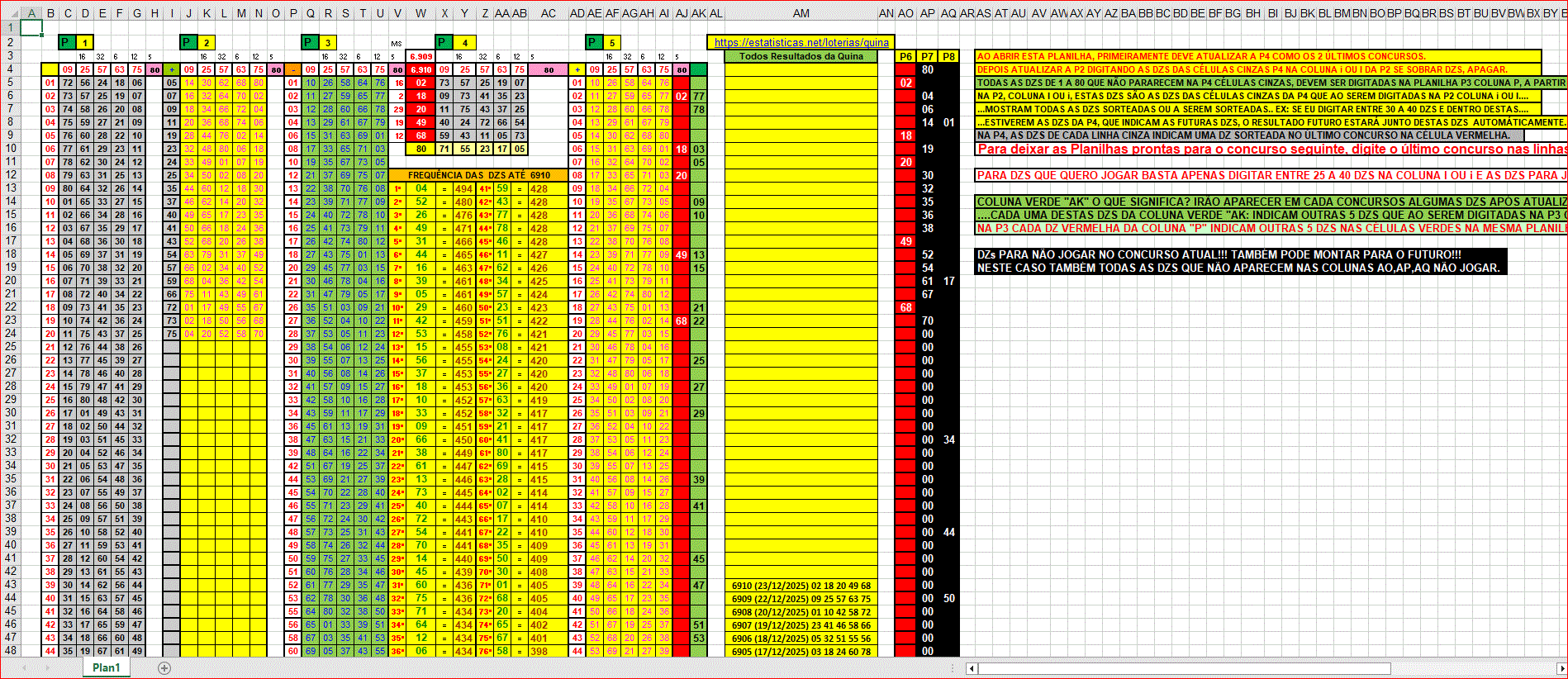Select the yellow P7 header cell
1568x679 pixels.
(x=928, y=56)
